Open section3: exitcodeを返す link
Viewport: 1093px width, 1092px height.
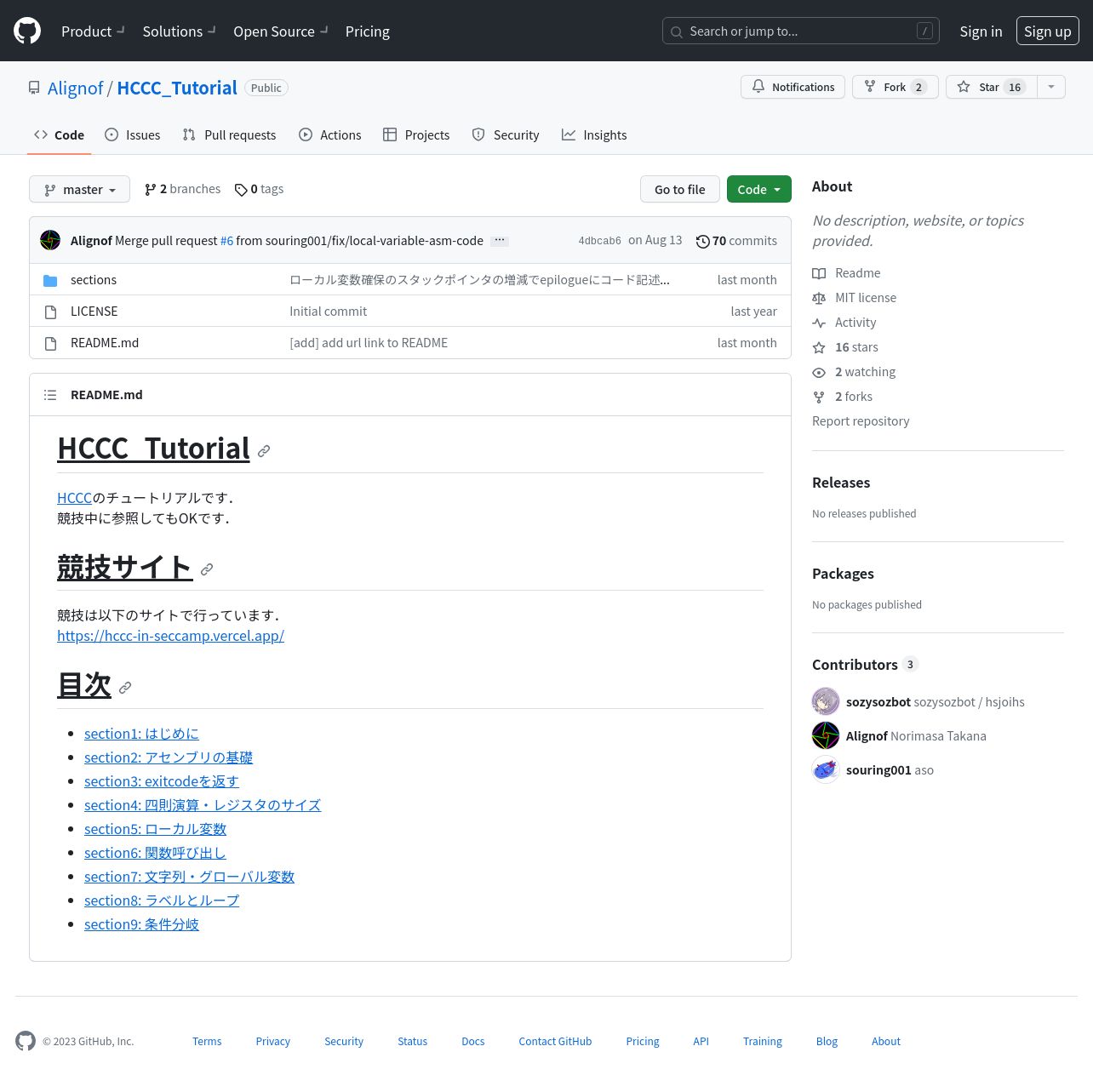tap(162, 781)
